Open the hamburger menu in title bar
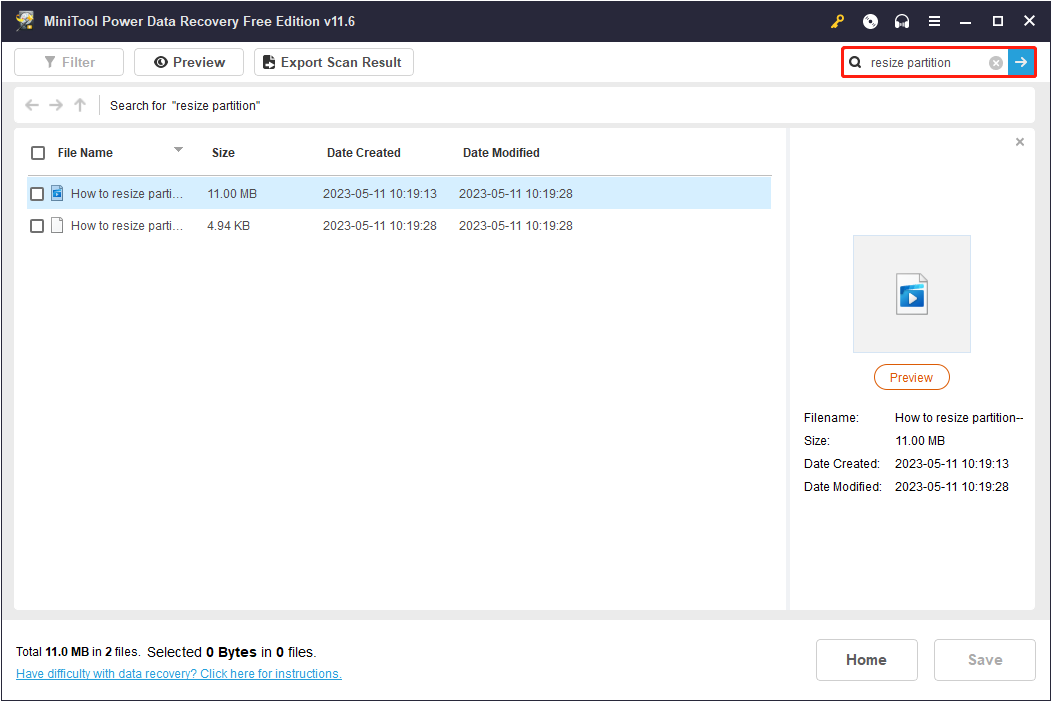The height and width of the screenshot is (703, 1053). [x=934, y=21]
